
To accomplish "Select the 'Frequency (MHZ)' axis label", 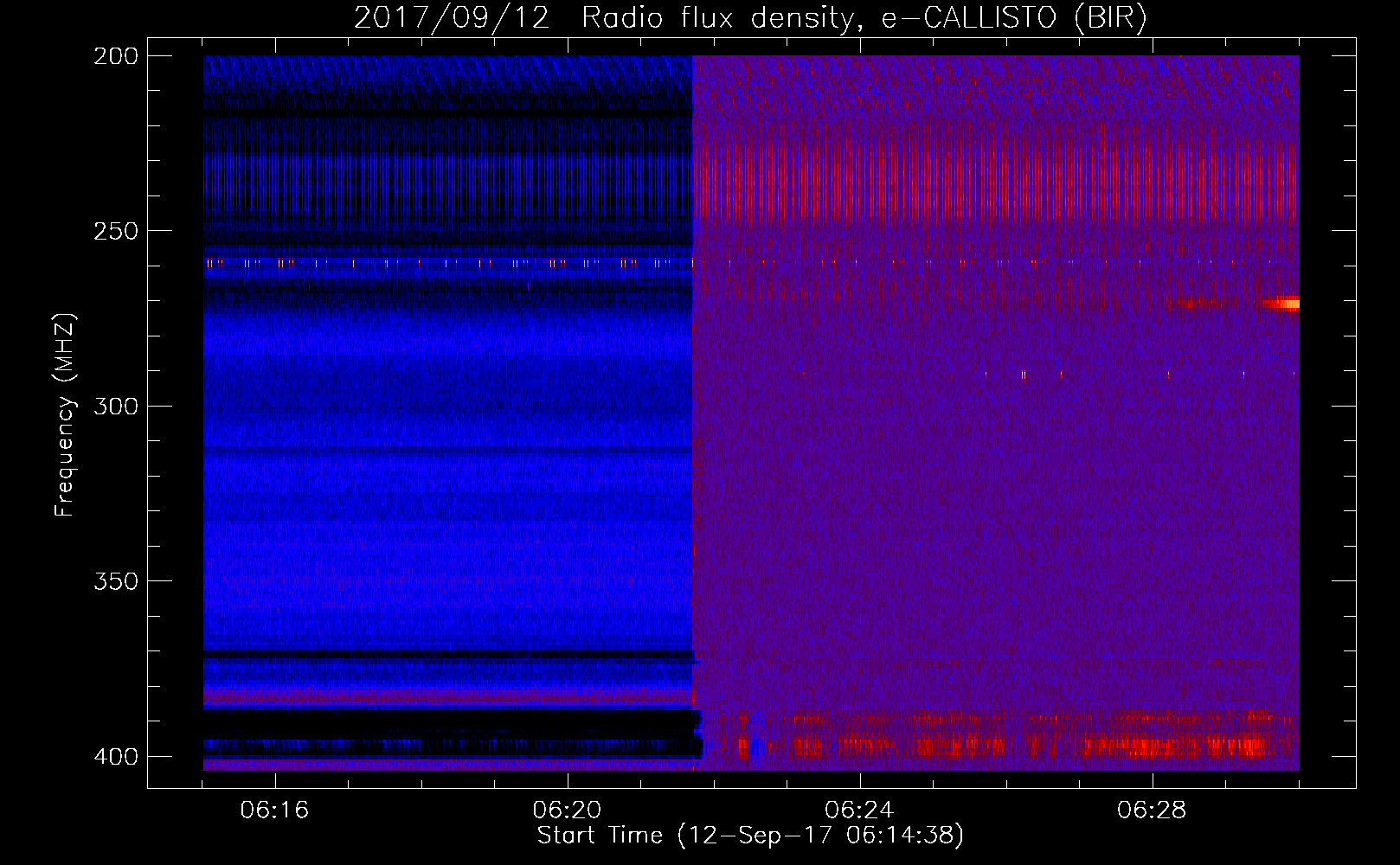I will tap(65, 415).
